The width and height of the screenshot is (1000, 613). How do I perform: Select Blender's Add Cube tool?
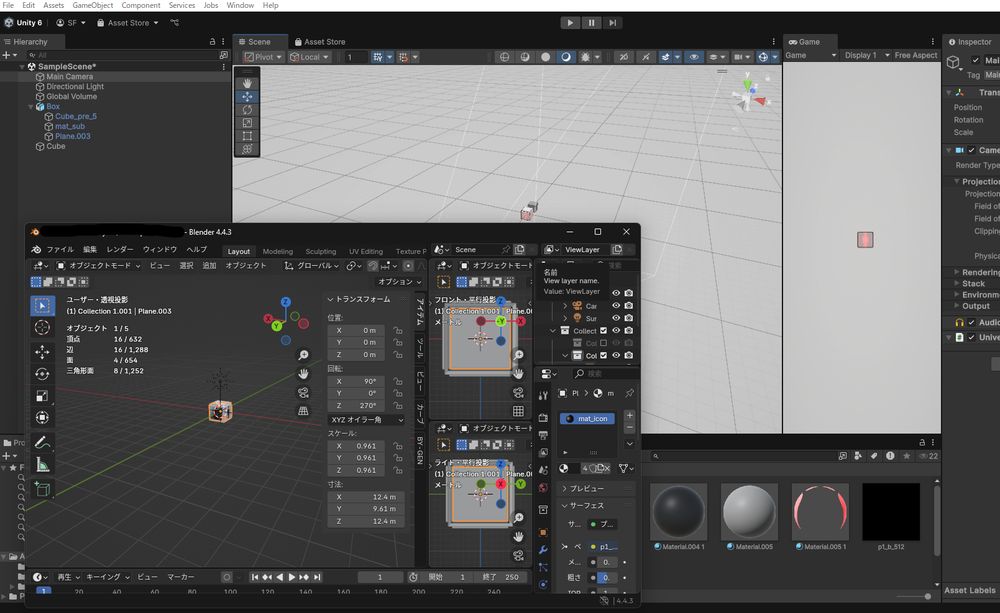pos(42,489)
